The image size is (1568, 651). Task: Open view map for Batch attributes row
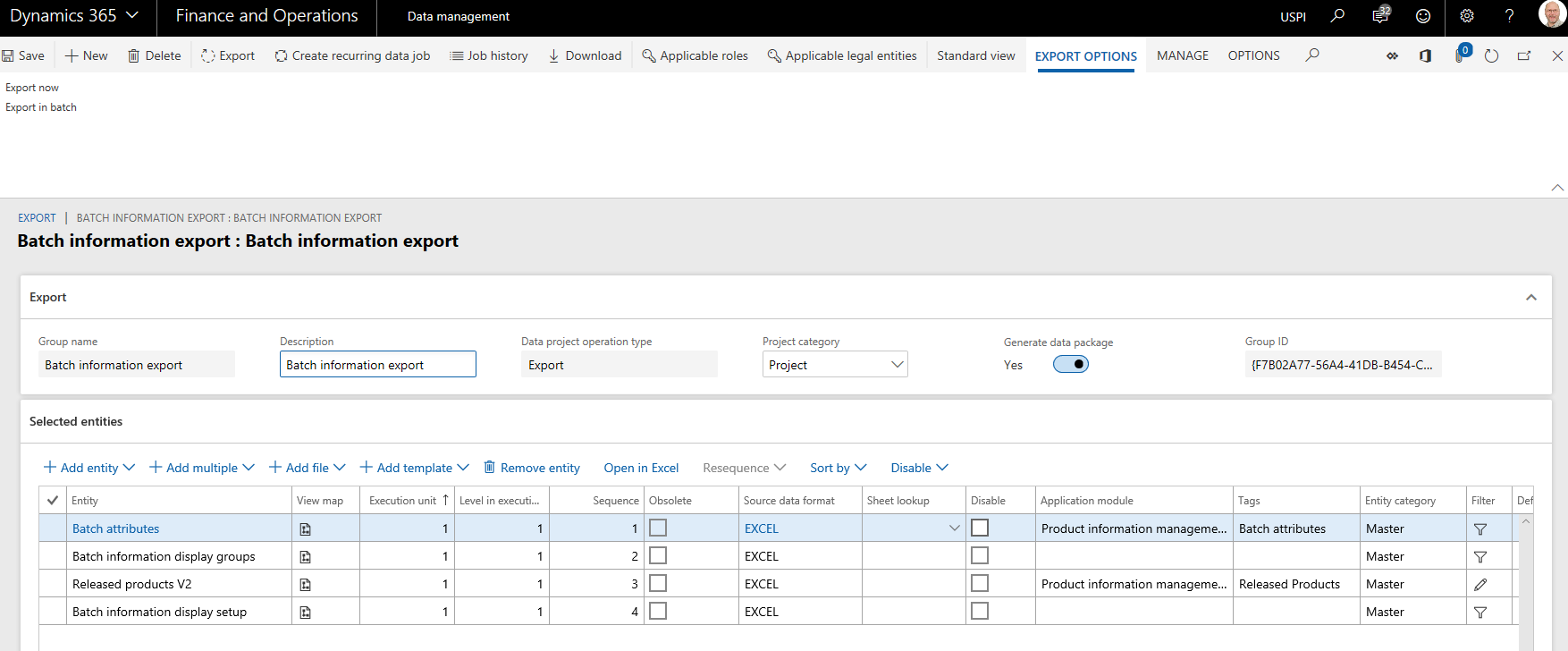[x=305, y=529]
